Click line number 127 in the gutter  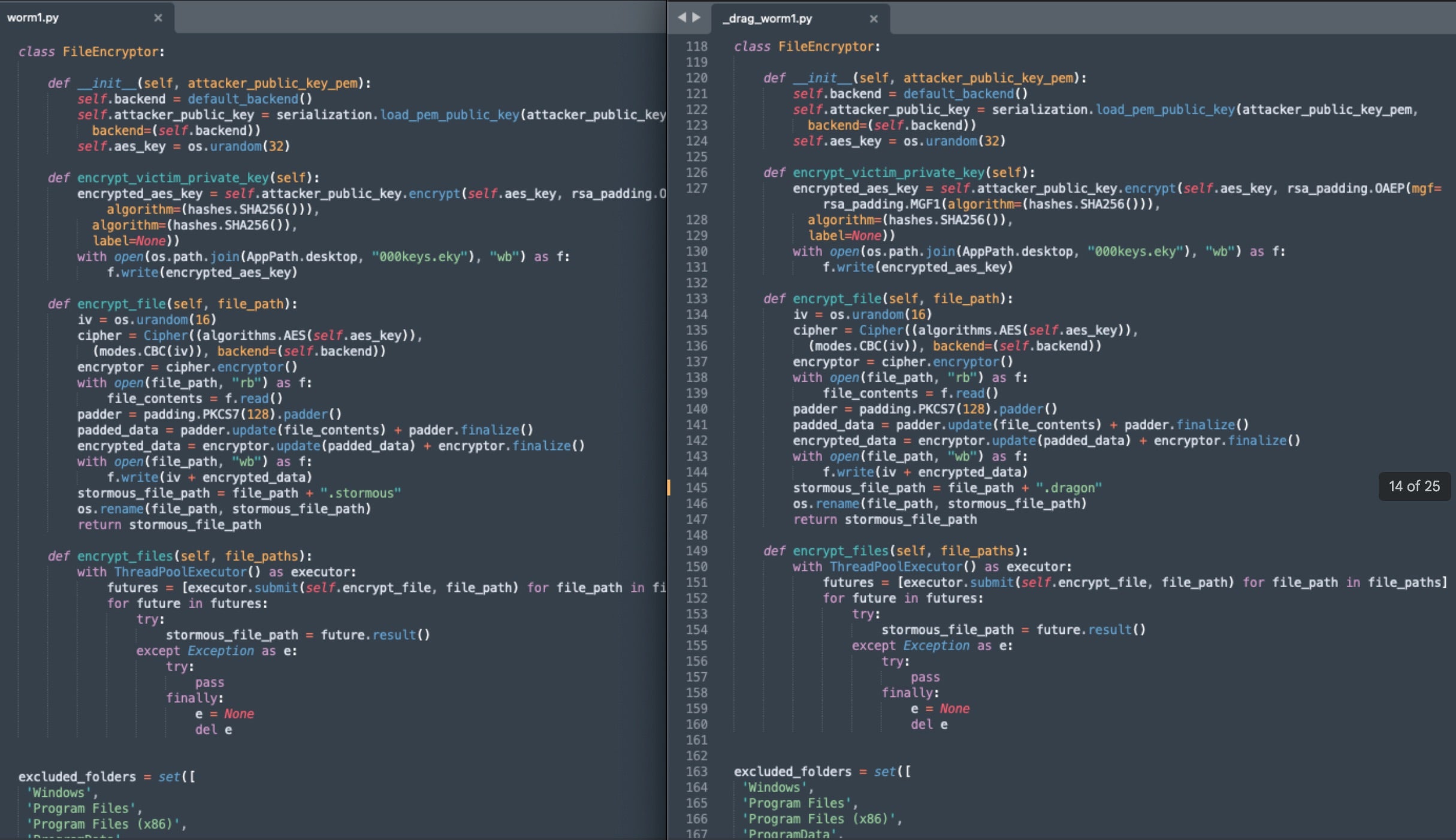696,188
